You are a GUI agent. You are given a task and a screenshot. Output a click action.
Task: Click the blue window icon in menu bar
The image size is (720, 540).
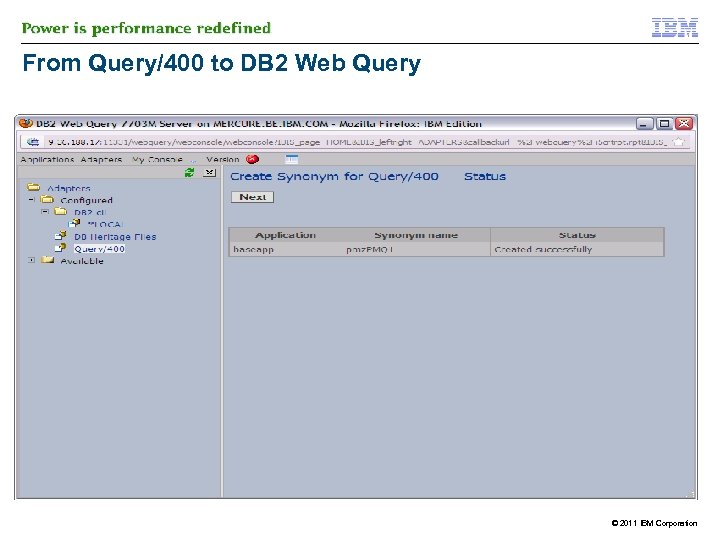pyautogui.click(x=292, y=159)
